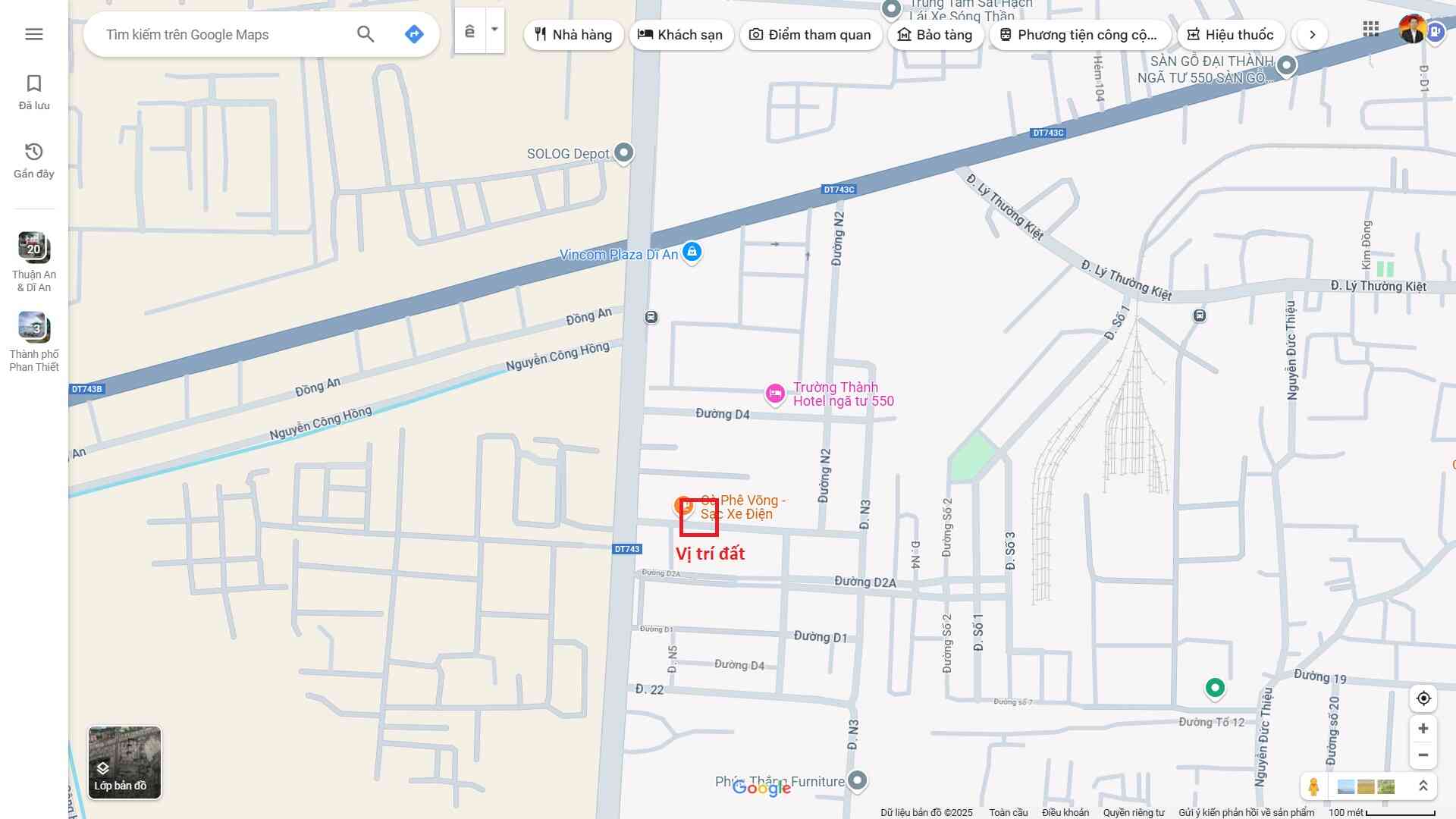Open the hamburger main menu

[x=34, y=34]
